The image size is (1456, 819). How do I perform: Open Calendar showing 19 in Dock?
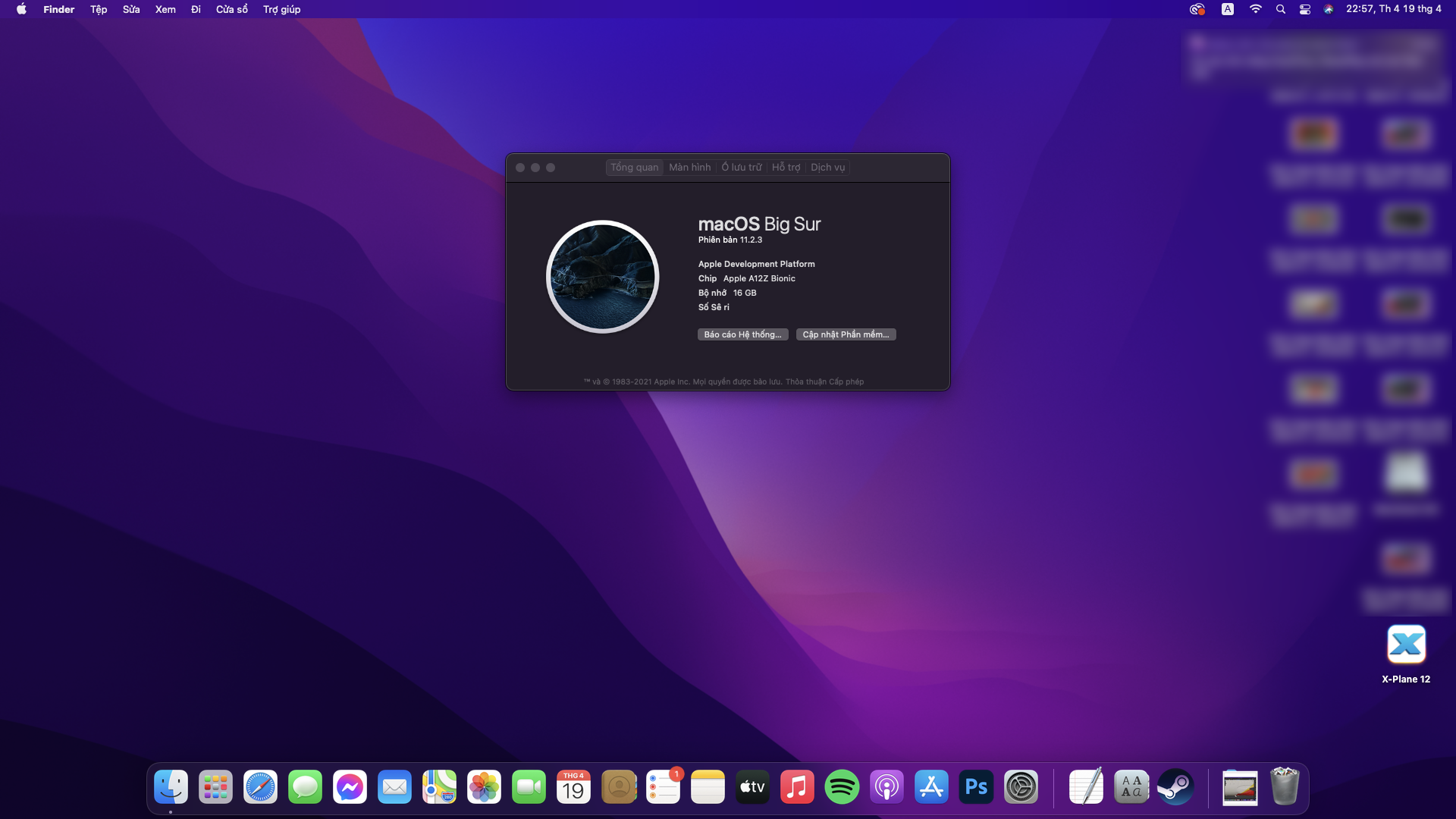[x=573, y=787]
